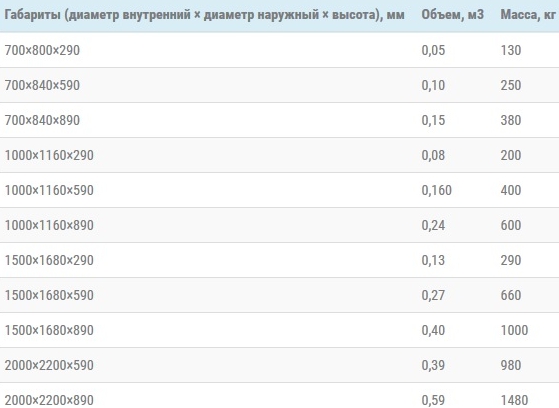Image resolution: width=559 pixels, height=408 pixels.
Task: Click the volume value 0,160
Action: tap(436, 190)
